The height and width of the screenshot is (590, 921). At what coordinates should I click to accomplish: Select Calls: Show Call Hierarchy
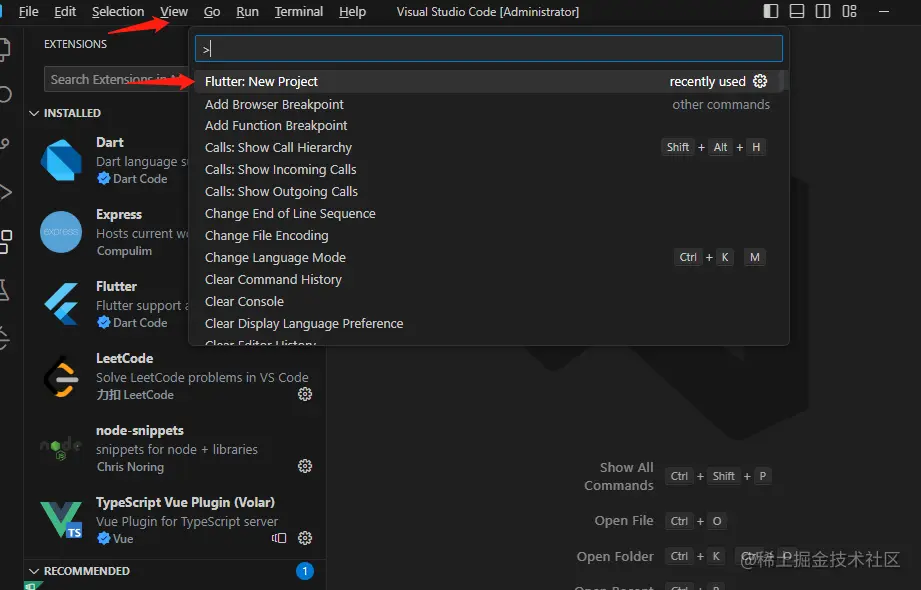[489, 148]
